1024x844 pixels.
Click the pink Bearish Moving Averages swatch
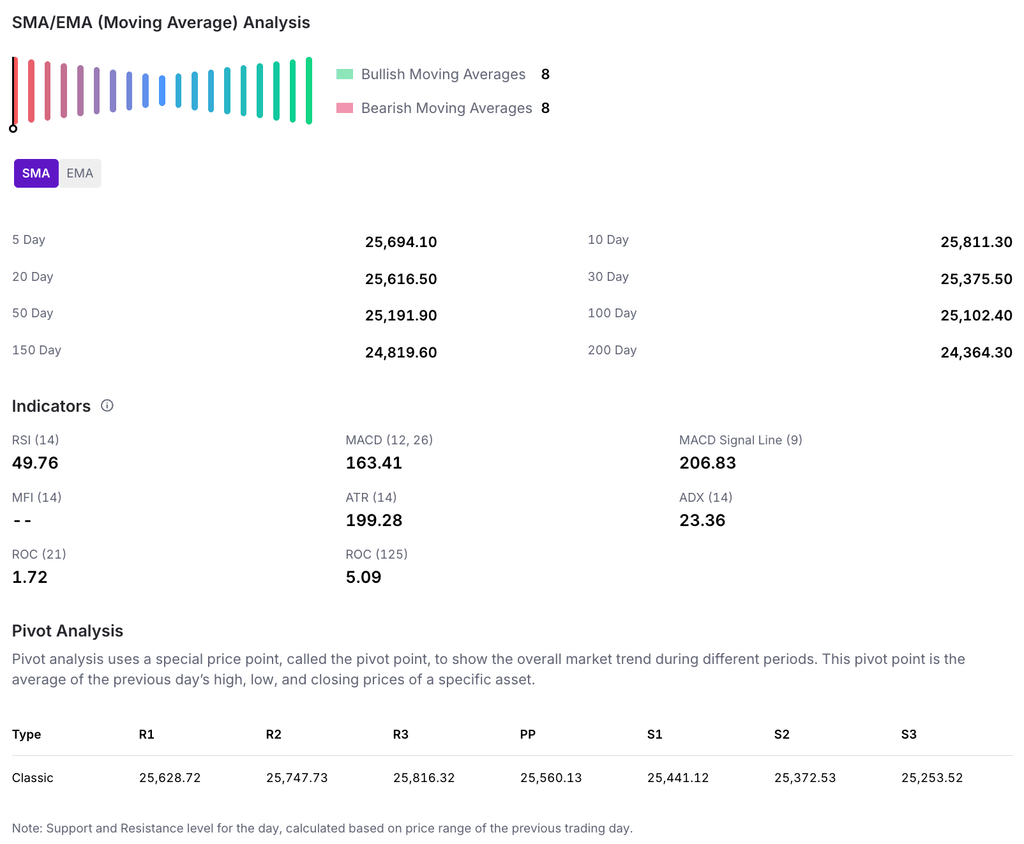point(345,108)
